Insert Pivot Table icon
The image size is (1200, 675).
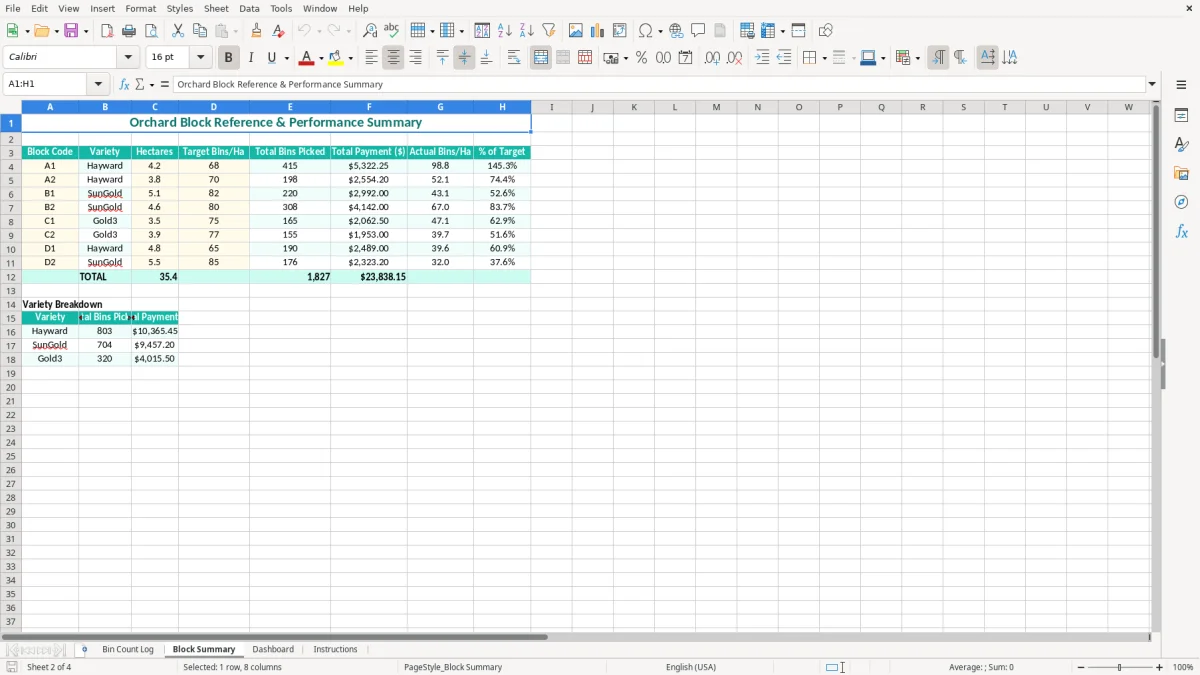tap(620, 31)
